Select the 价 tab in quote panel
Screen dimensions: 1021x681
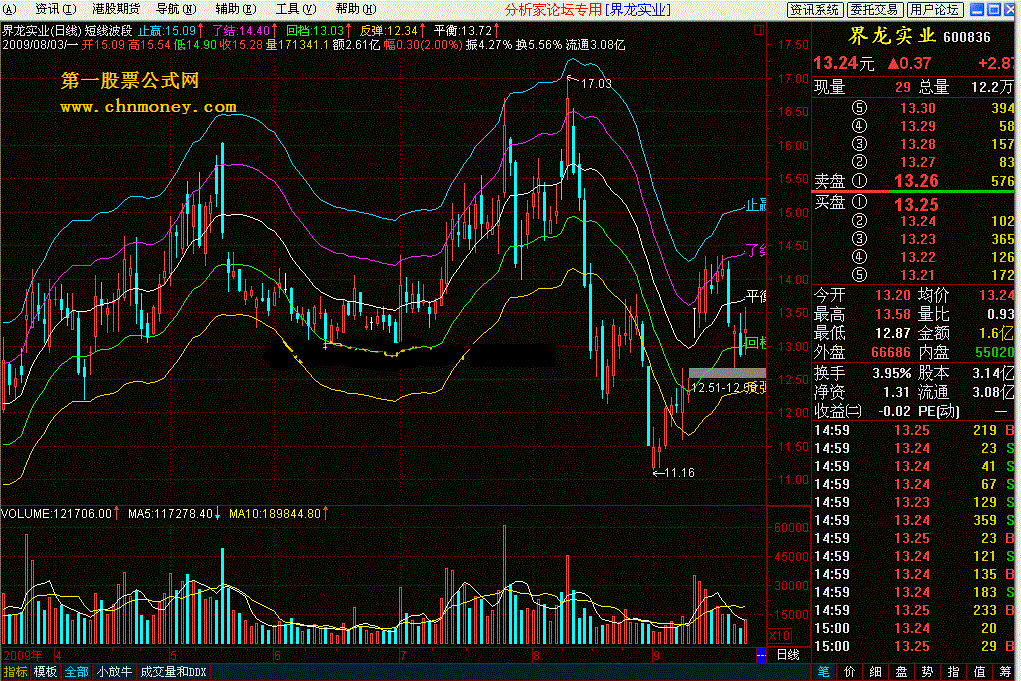(x=850, y=672)
